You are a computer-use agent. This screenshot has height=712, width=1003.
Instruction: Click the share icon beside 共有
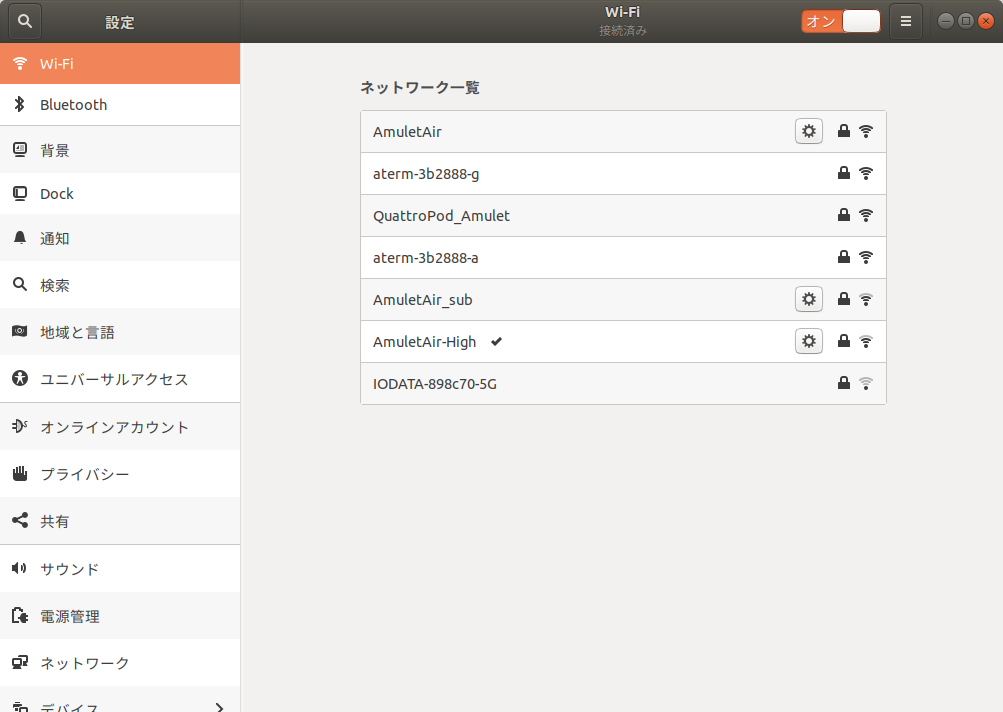coord(20,520)
